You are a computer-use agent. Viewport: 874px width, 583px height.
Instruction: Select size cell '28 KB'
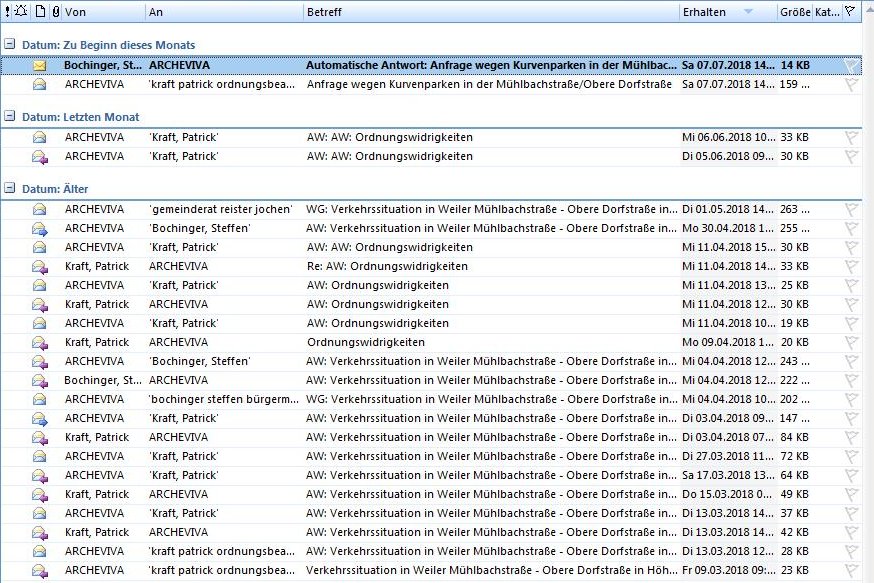click(x=794, y=551)
